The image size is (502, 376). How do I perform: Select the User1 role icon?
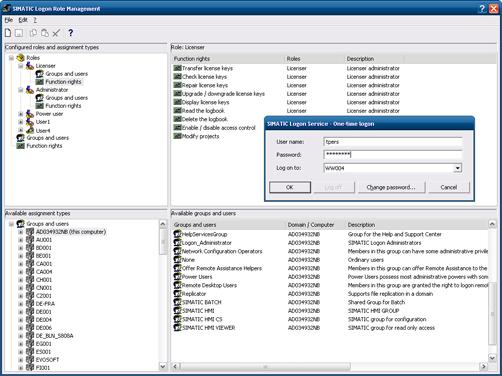[30, 122]
